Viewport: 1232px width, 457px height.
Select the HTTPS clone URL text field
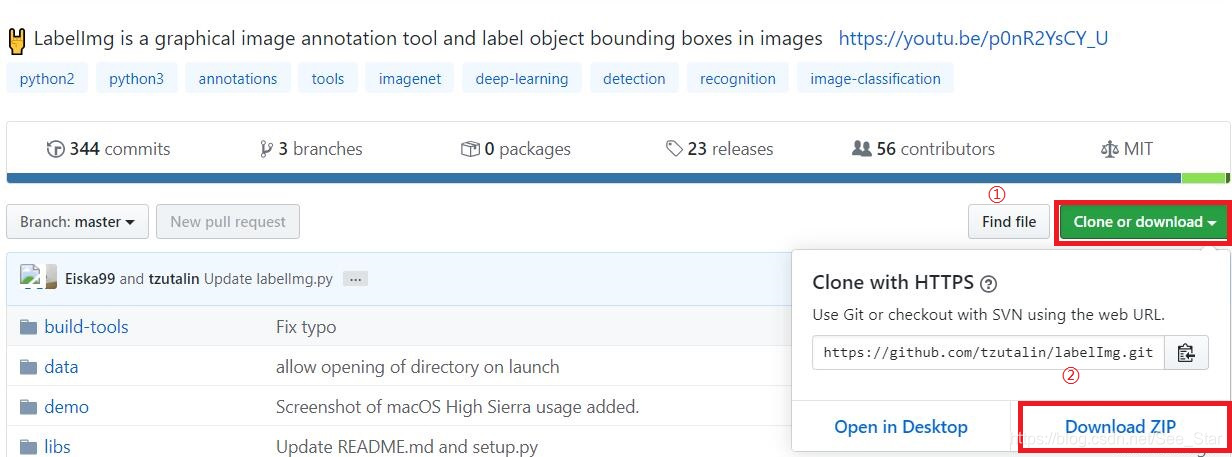click(x=988, y=353)
